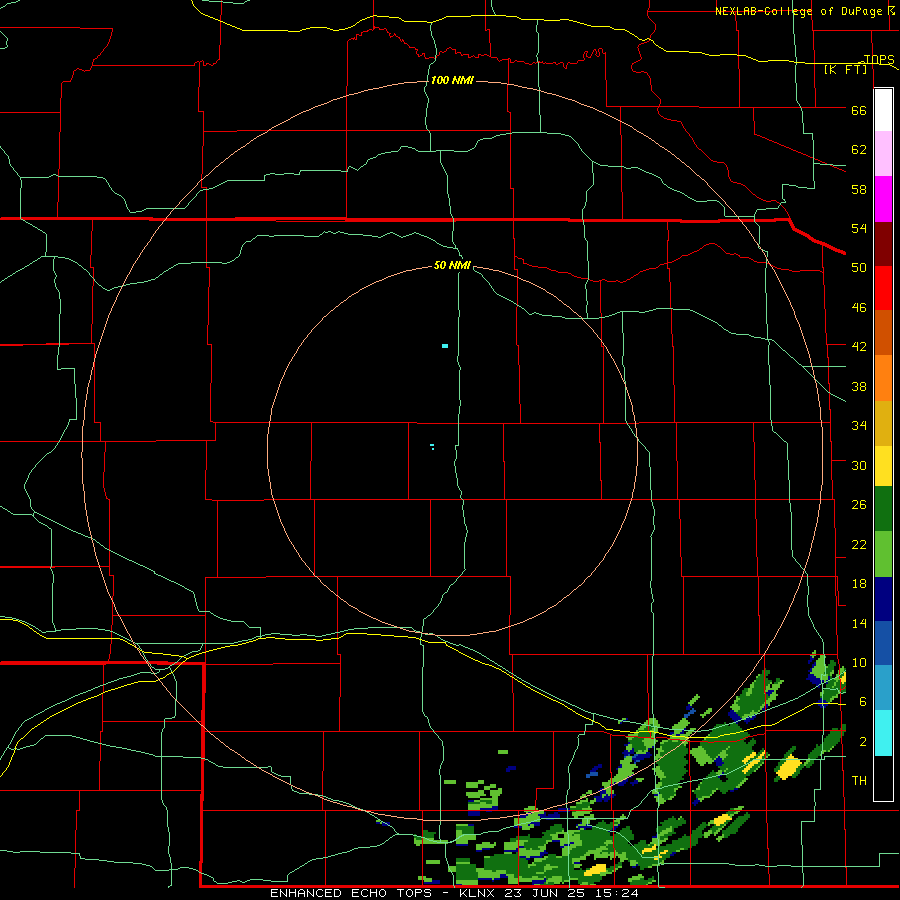Click legend value 6
The width and height of the screenshot is (900, 900).
(x=863, y=702)
